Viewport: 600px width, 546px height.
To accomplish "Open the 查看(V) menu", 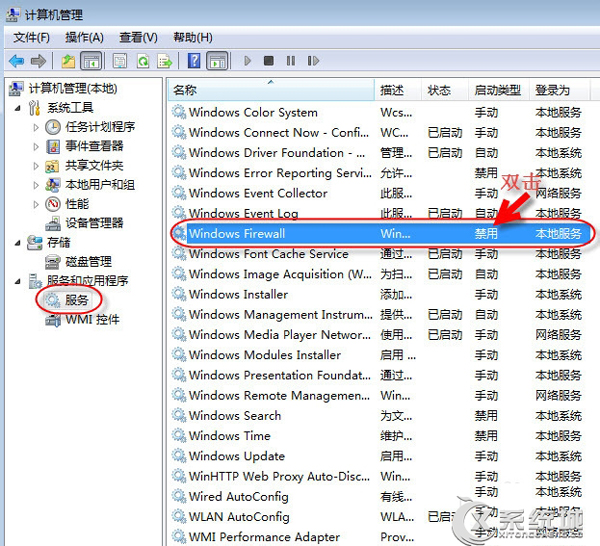I will 139,37.
